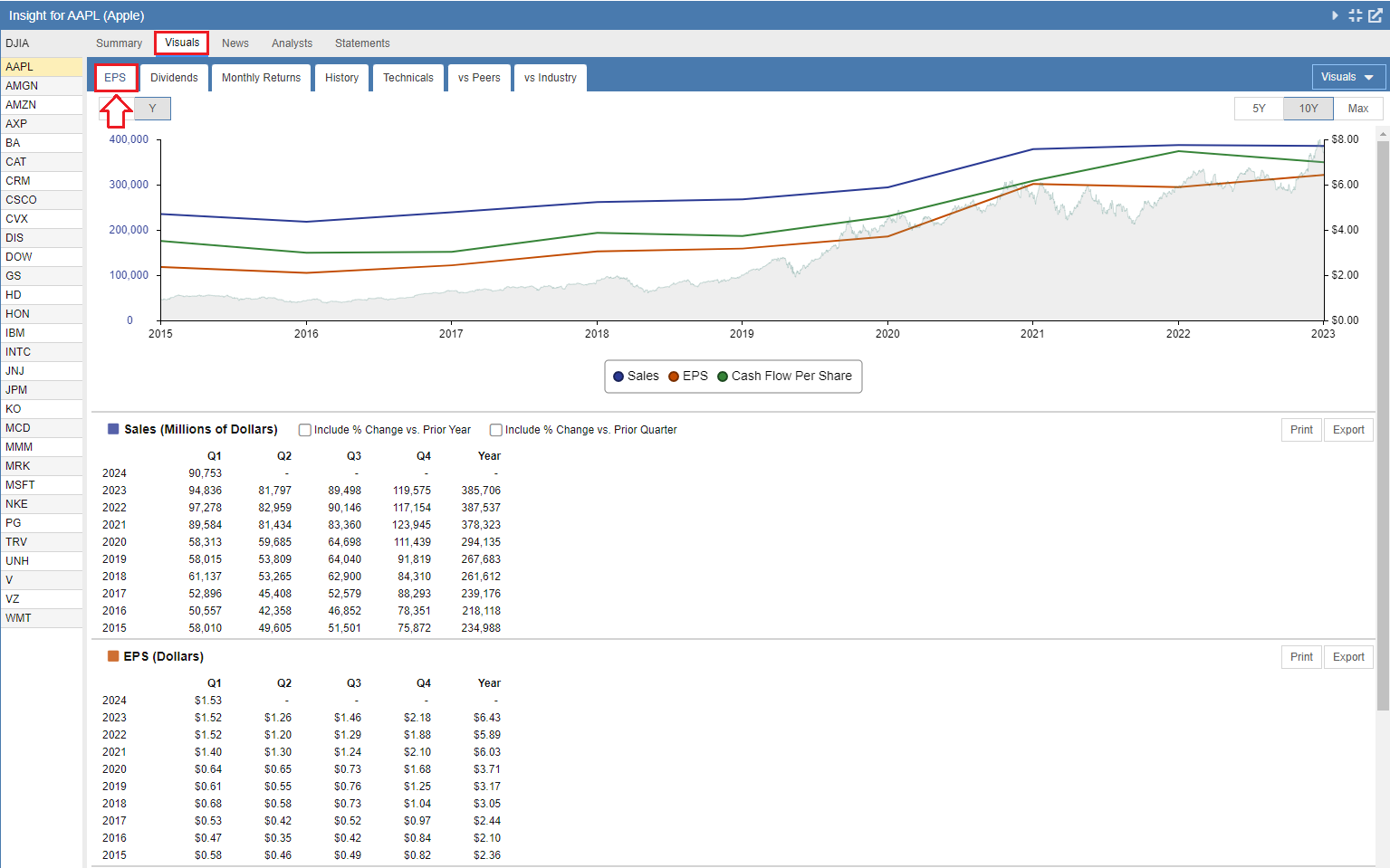The width and height of the screenshot is (1390, 868).
Task: Show the History sub-tab
Action: coord(341,78)
